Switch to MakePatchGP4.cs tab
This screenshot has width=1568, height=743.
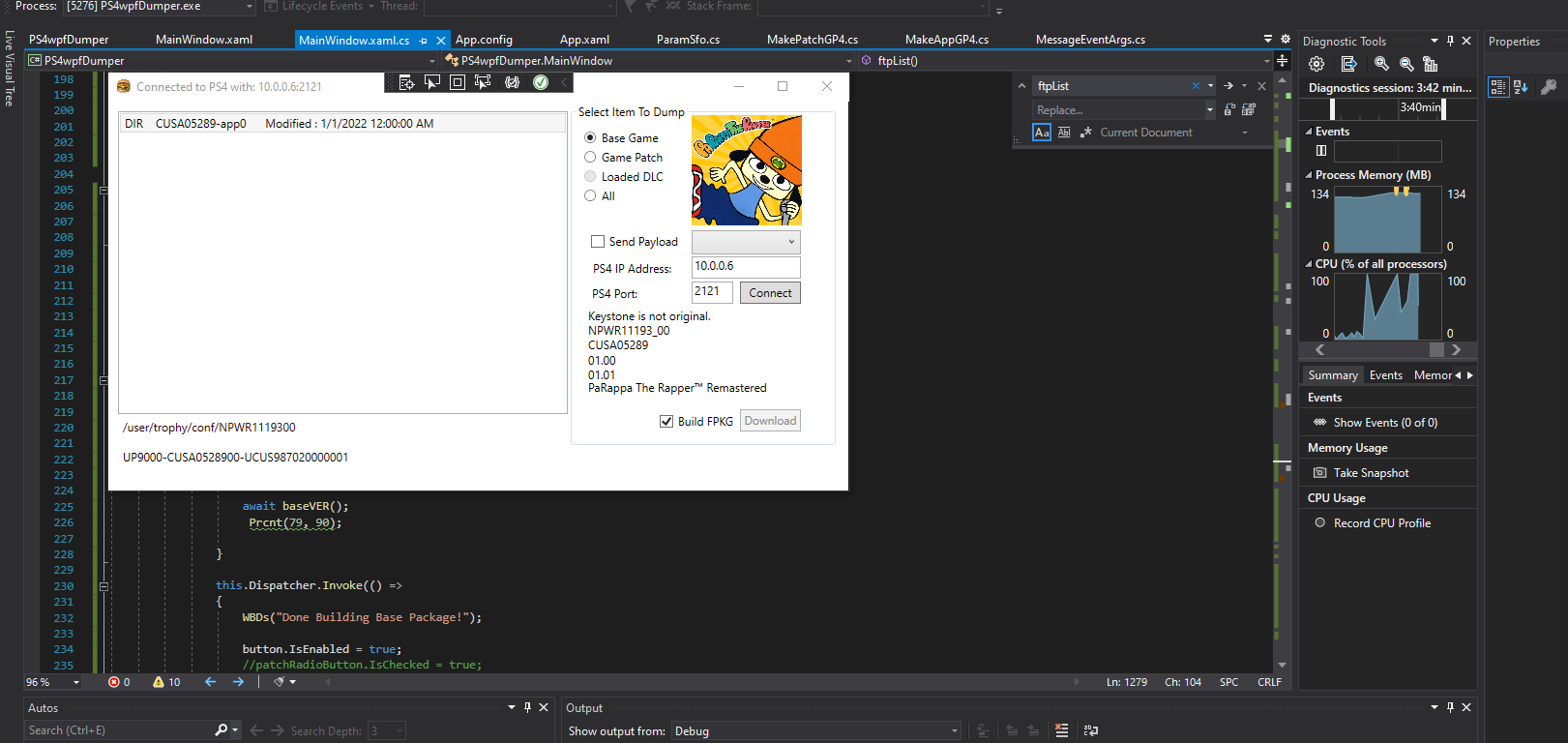[813, 40]
